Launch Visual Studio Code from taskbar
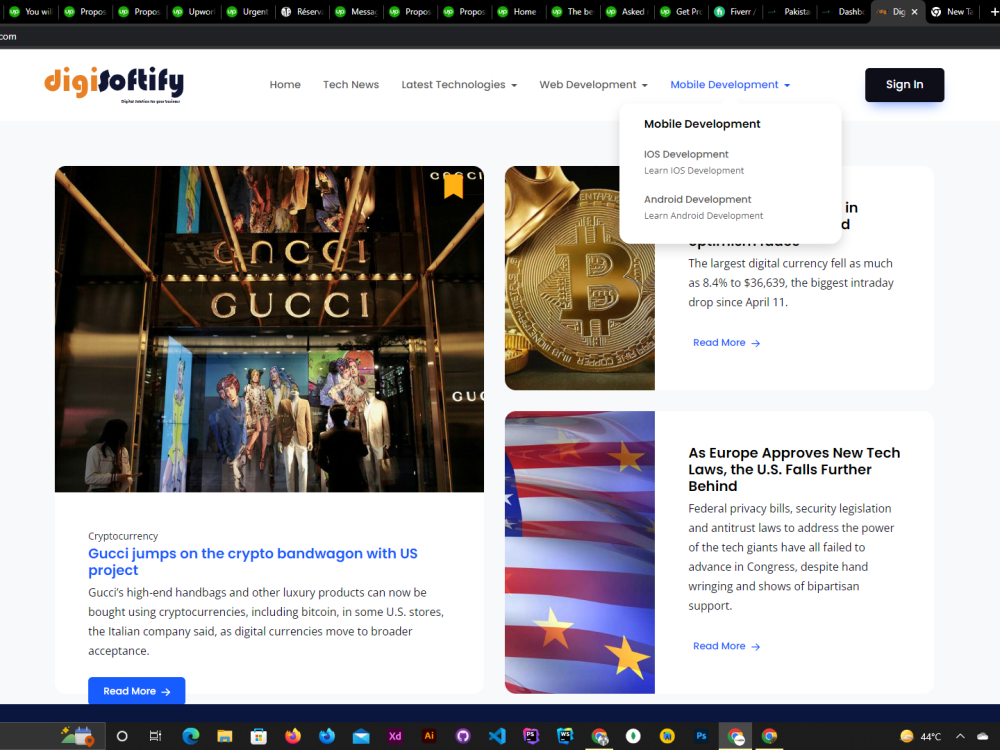The width and height of the screenshot is (1000, 750). point(497,736)
